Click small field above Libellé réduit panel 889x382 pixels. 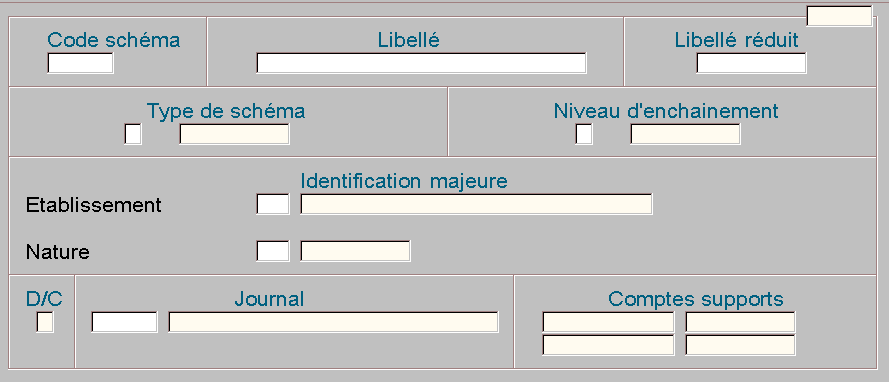coord(839,16)
